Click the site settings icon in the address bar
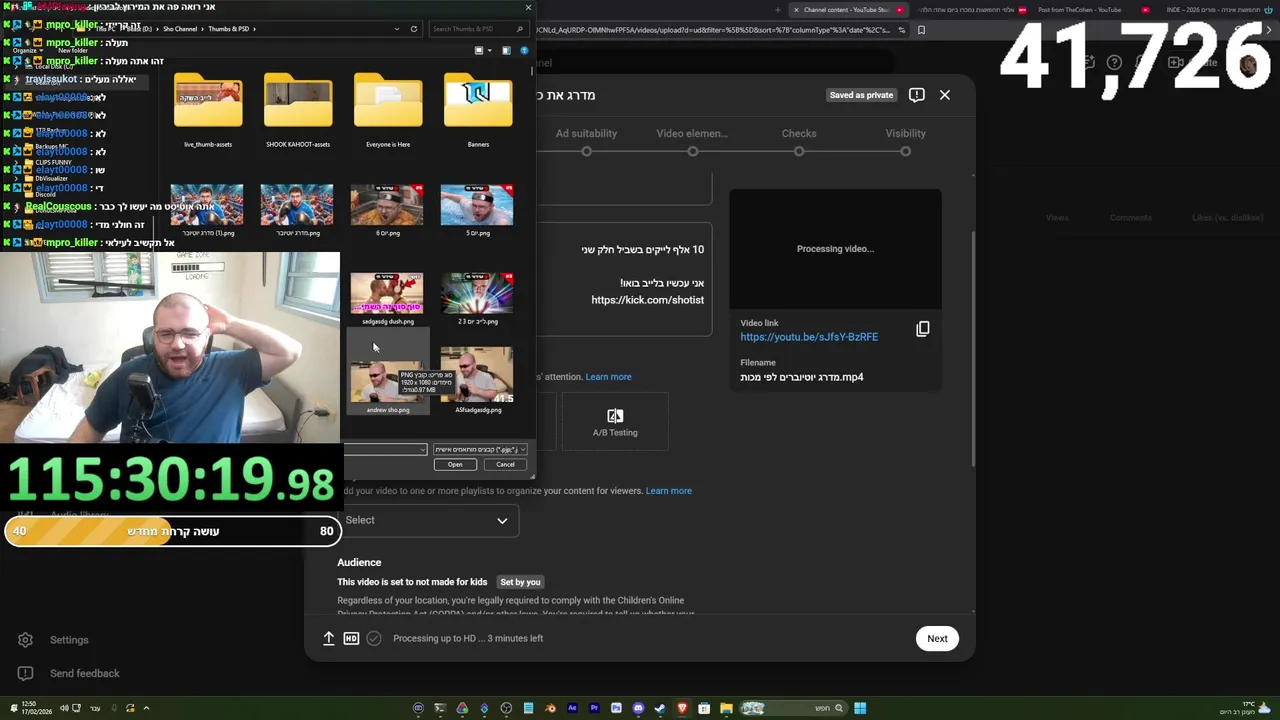Image resolution: width=1280 pixels, height=720 pixels. click(x=902, y=30)
